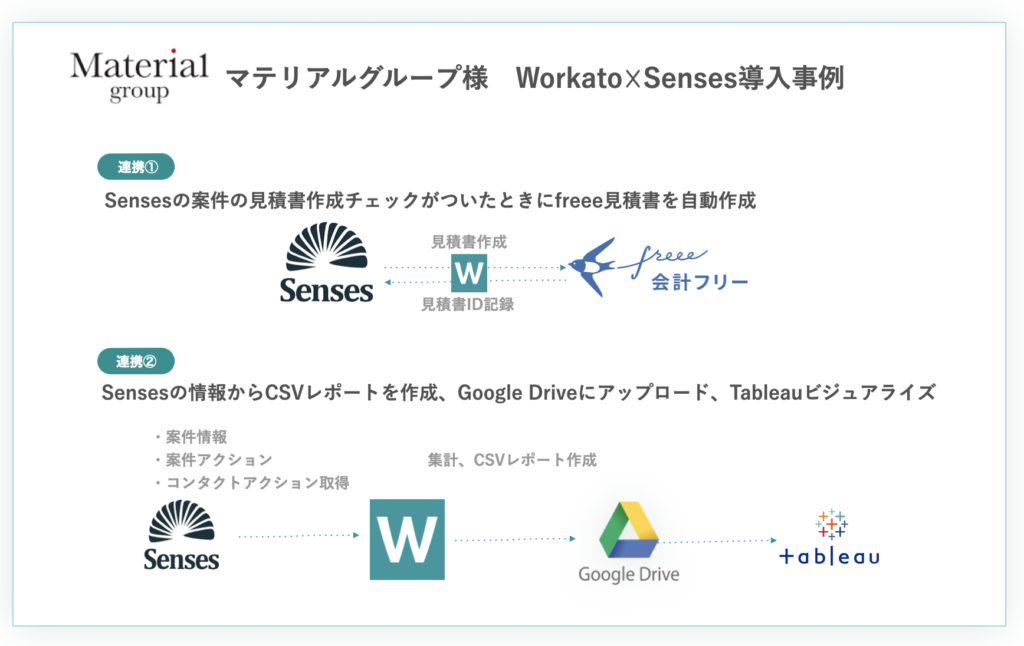Click the ・案件アクション bullet item

click(x=212, y=460)
